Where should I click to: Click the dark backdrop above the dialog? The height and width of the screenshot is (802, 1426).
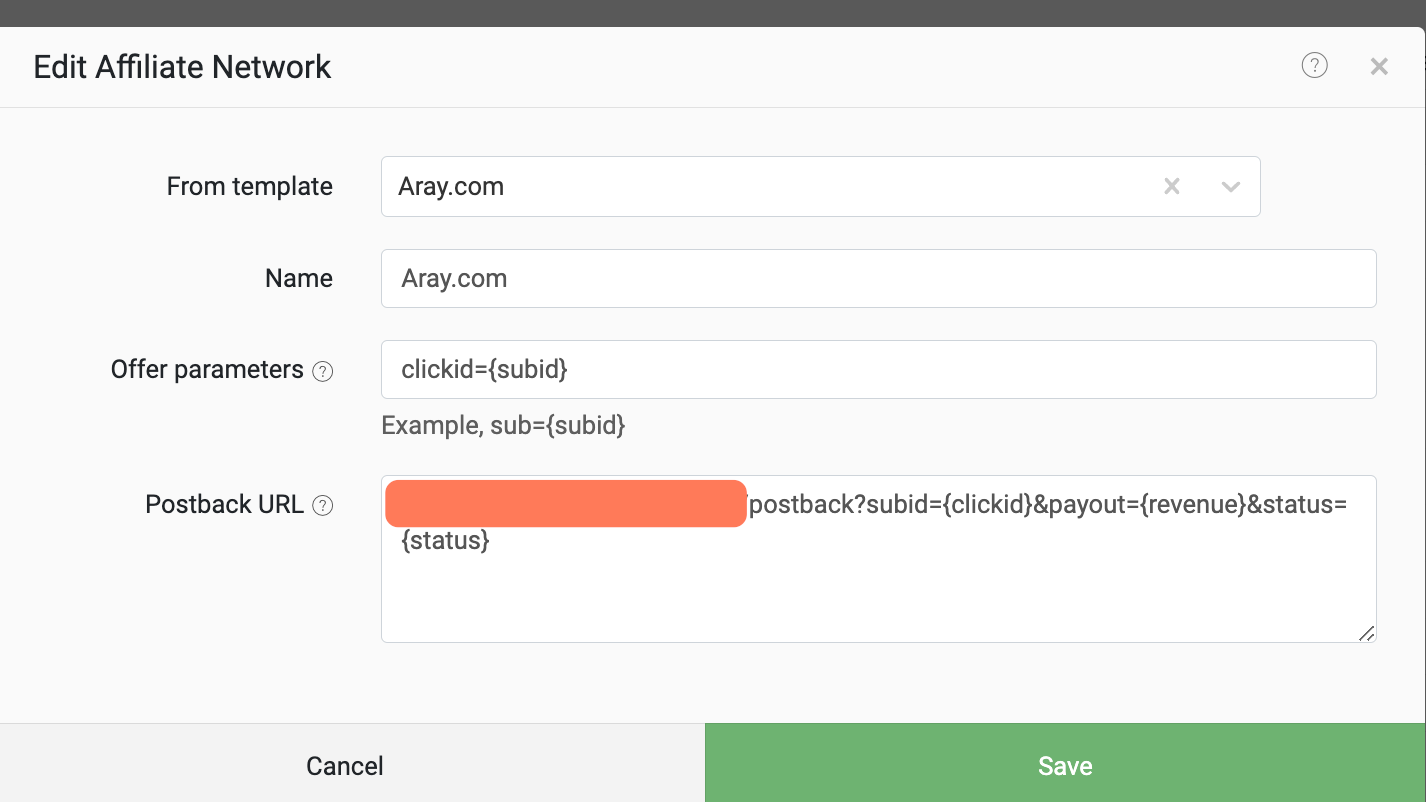713,13
